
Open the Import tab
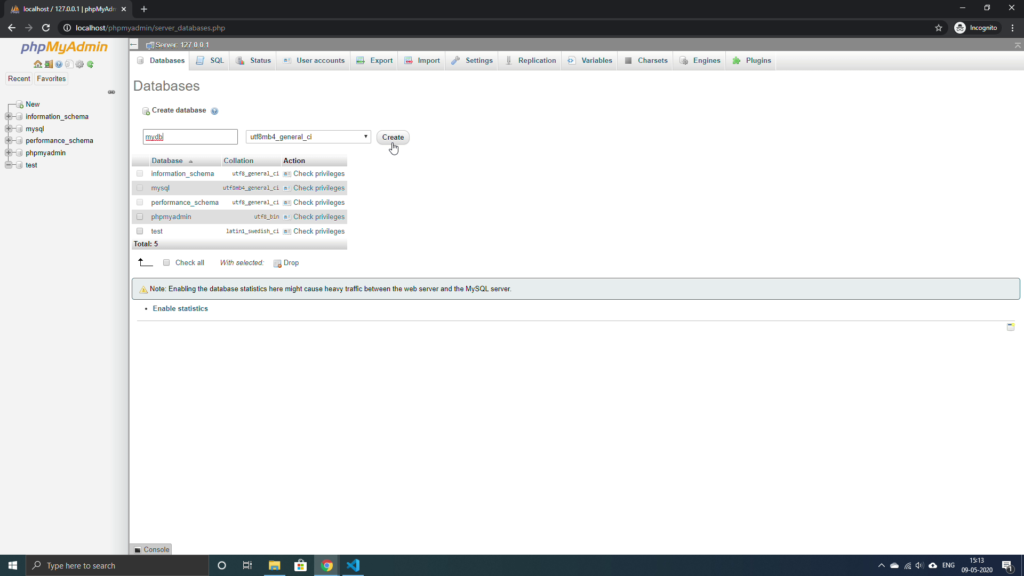point(423,61)
